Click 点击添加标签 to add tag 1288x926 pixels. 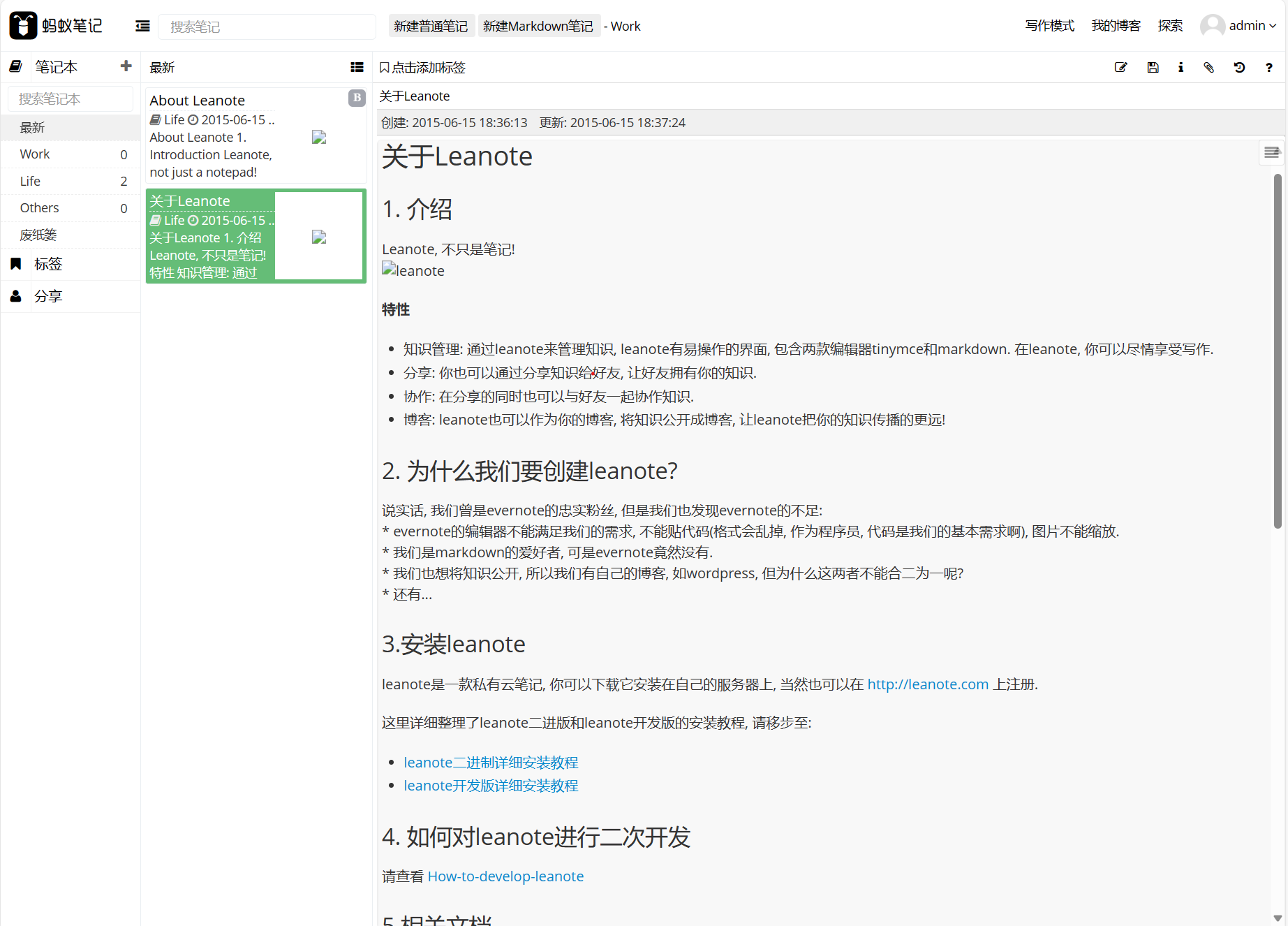(422, 67)
